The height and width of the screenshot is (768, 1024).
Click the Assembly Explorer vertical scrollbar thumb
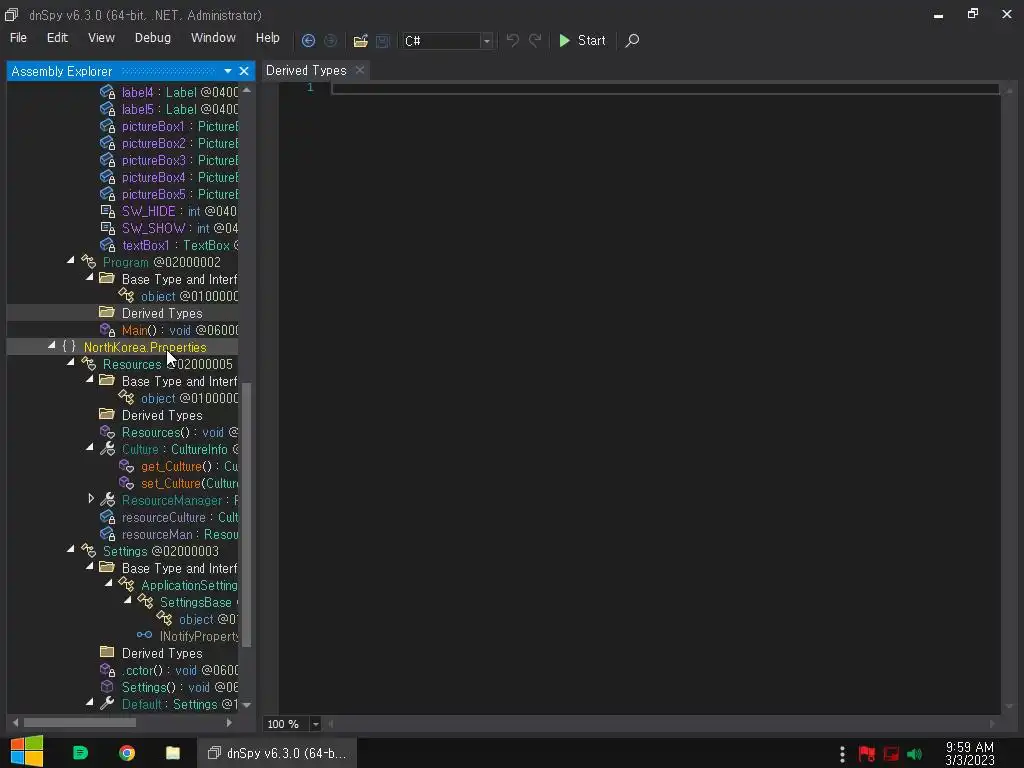pos(247,515)
